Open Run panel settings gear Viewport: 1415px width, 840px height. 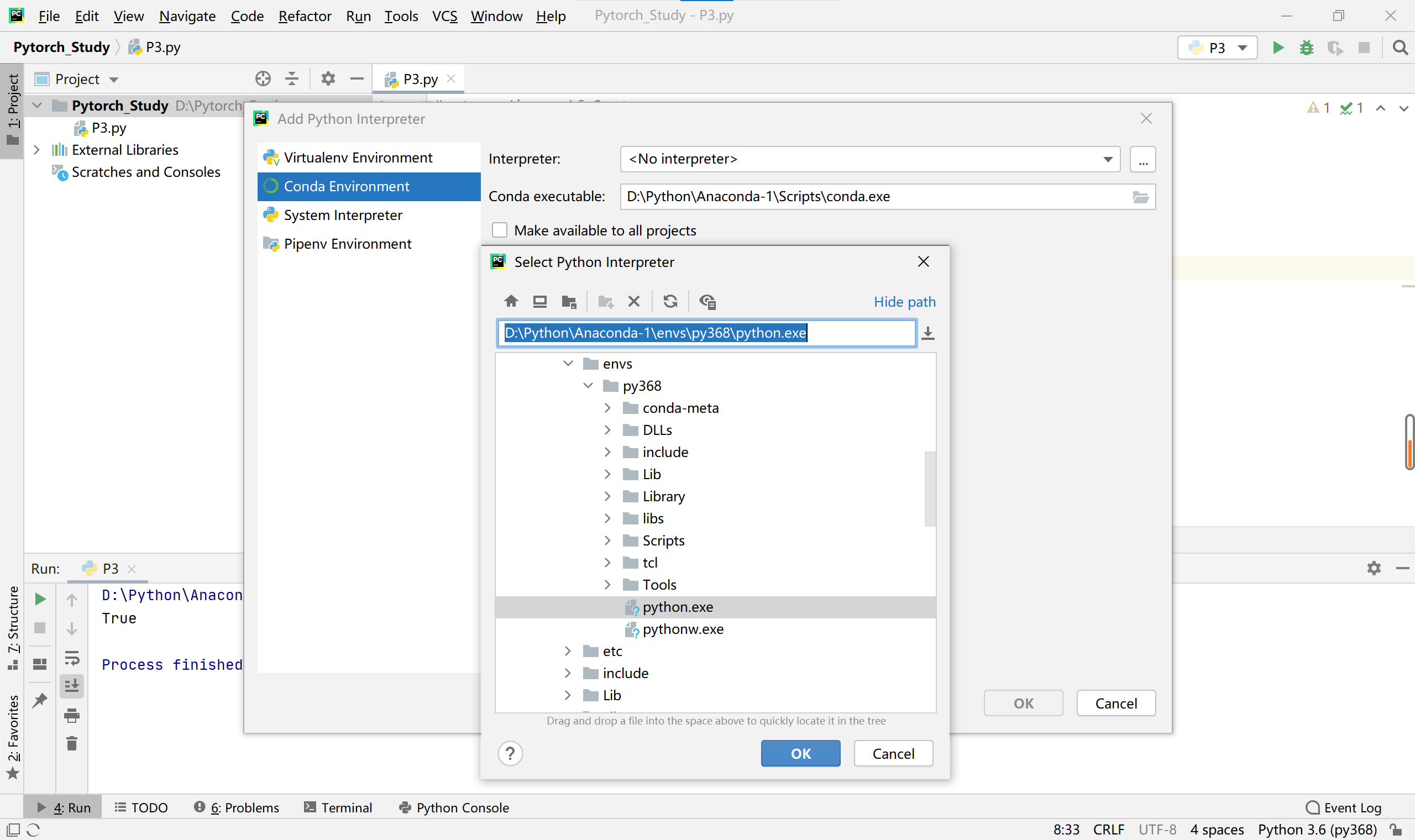tap(1374, 568)
